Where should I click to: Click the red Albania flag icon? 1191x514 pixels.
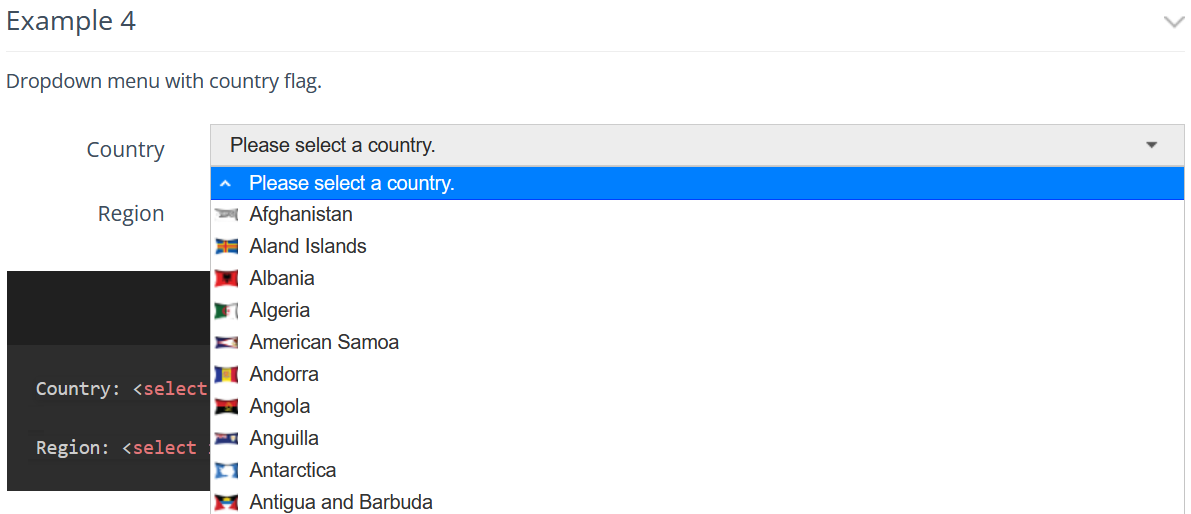click(226, 279)
